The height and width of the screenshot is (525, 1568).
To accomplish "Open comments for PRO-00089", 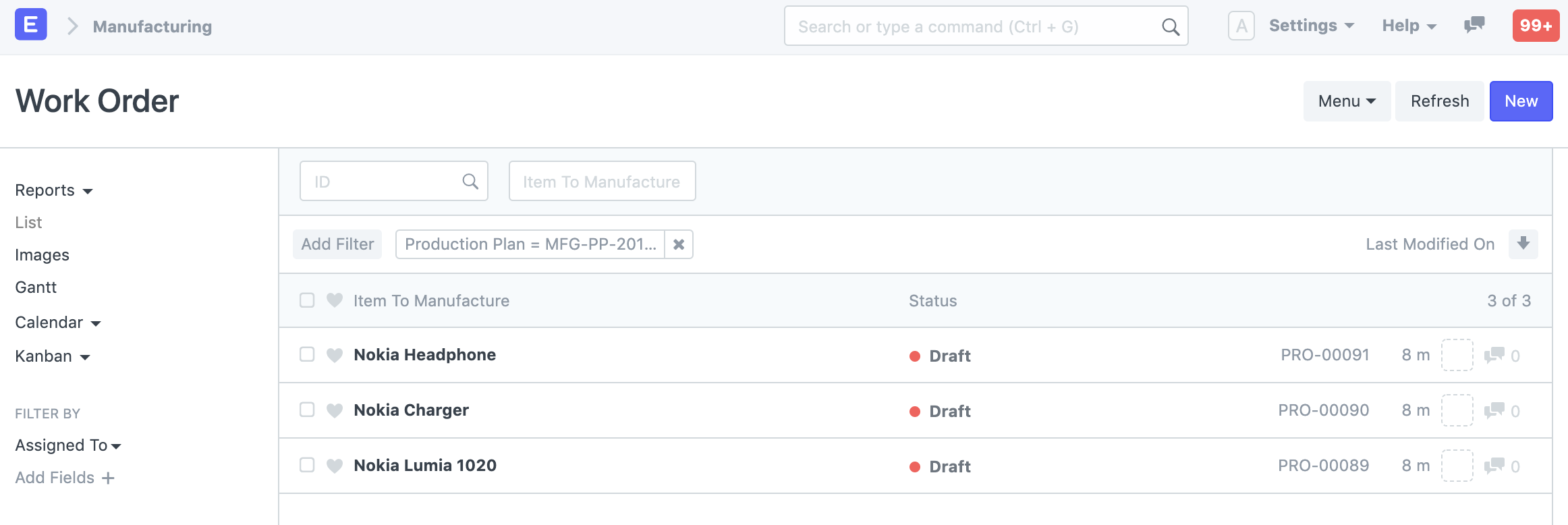I will coord(1502,466).
